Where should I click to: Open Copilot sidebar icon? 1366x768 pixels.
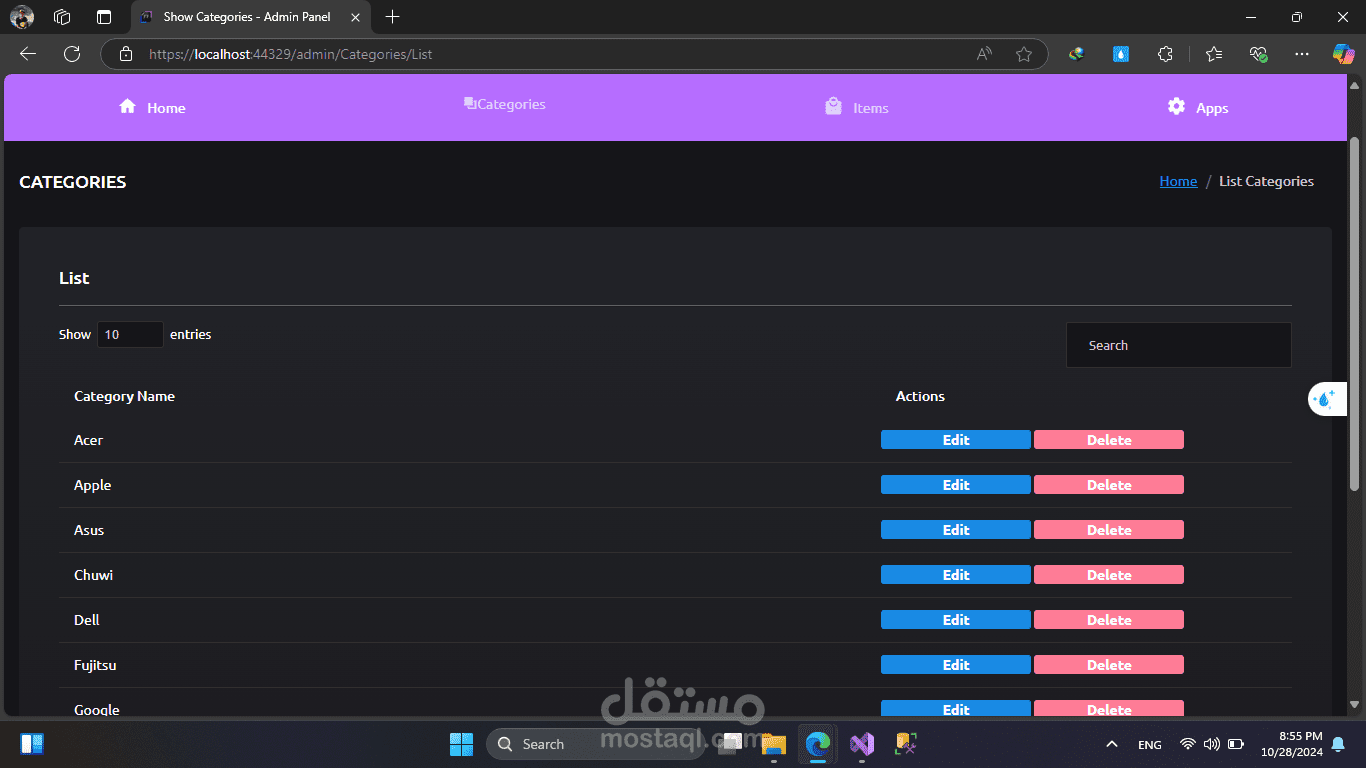coord(1343,54)
